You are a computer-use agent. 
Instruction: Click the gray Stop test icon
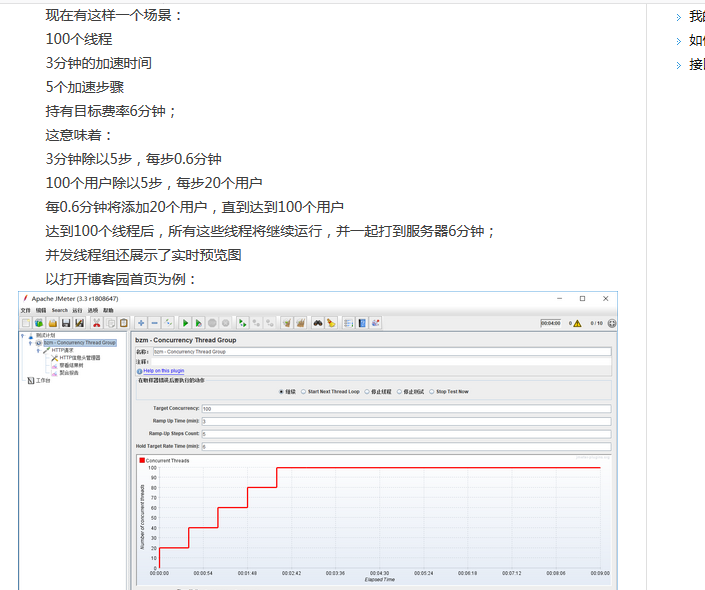point(212,323)
